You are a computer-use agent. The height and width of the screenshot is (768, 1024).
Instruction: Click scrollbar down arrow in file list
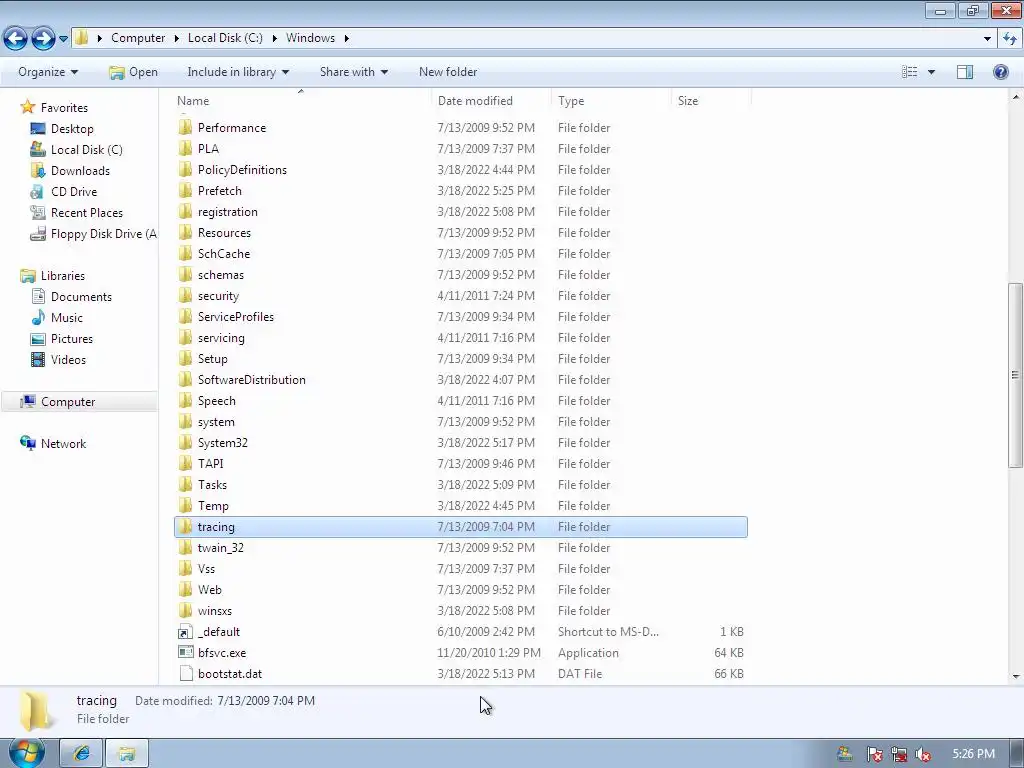pyautogui.click(x=1015, y=677)
